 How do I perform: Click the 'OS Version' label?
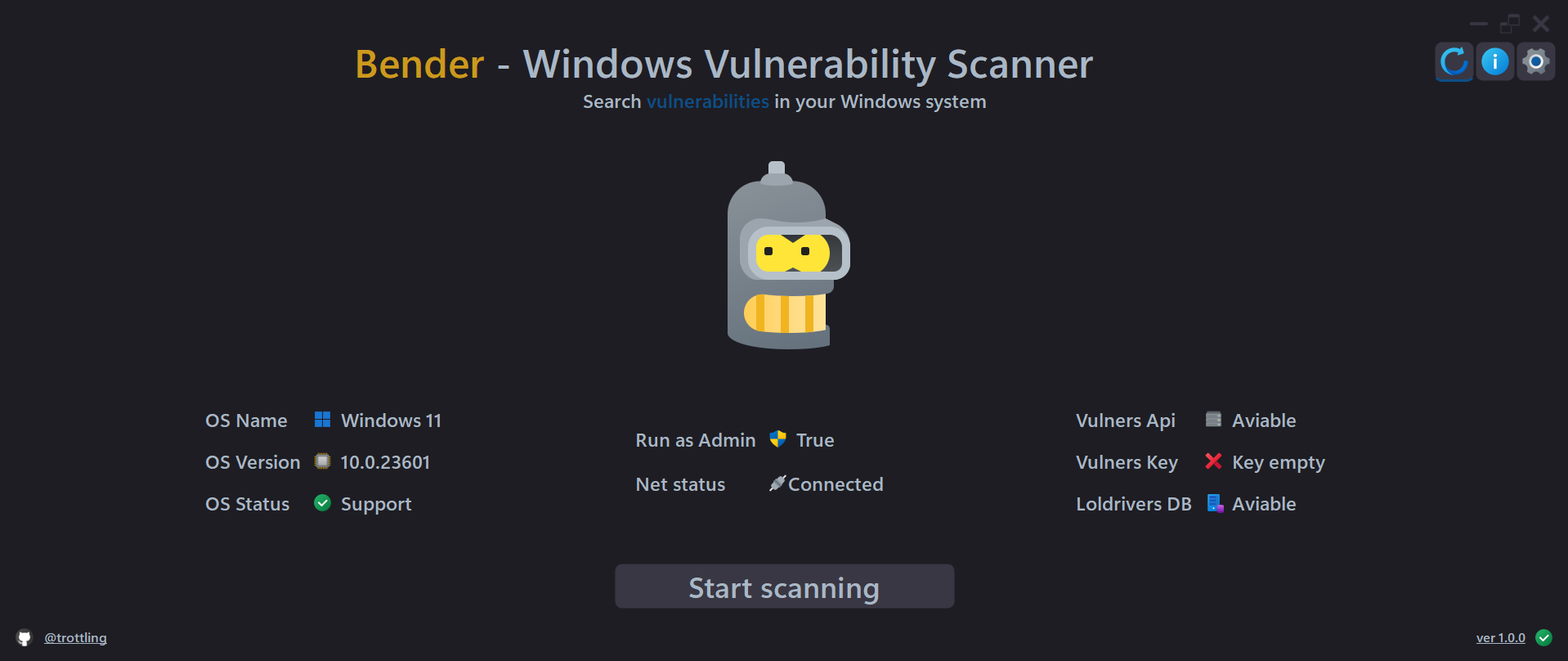point(253,462)
